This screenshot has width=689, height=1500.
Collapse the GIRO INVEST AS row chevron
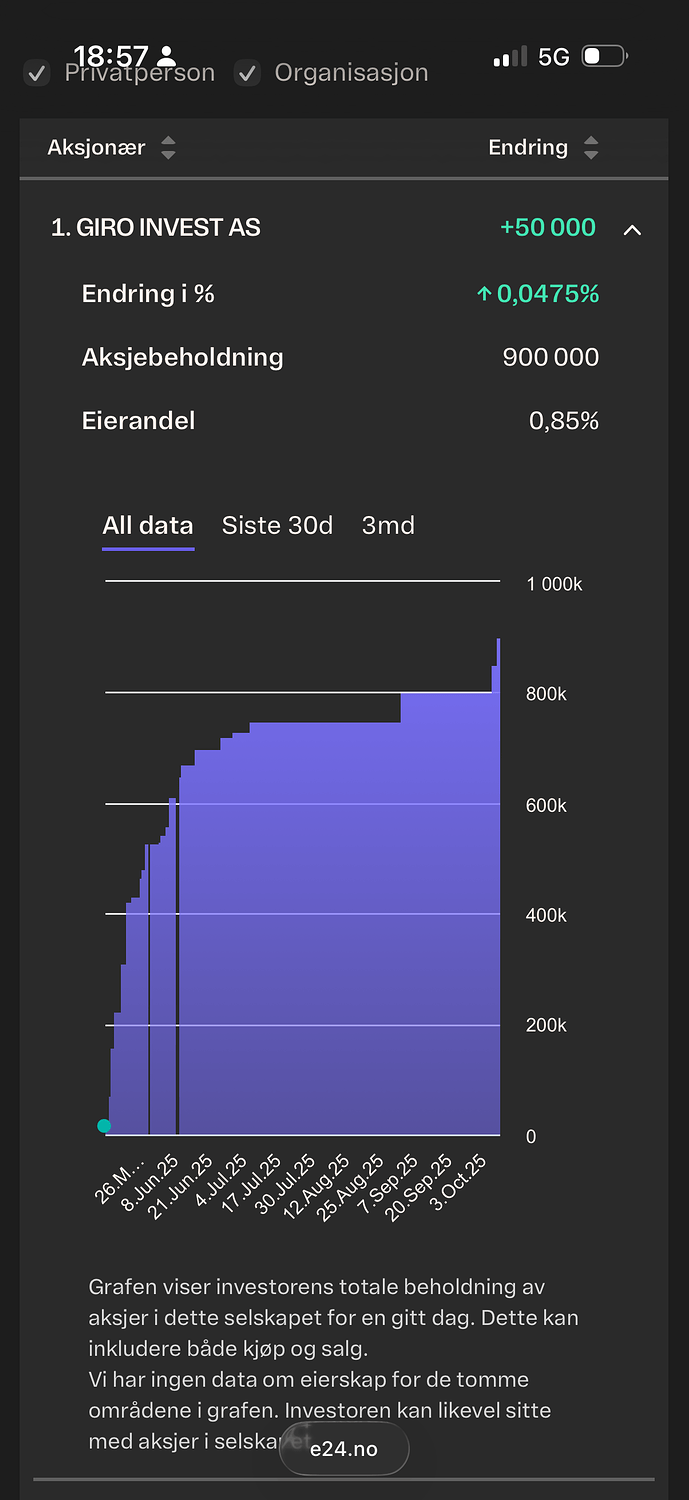[x=632, y=229]
